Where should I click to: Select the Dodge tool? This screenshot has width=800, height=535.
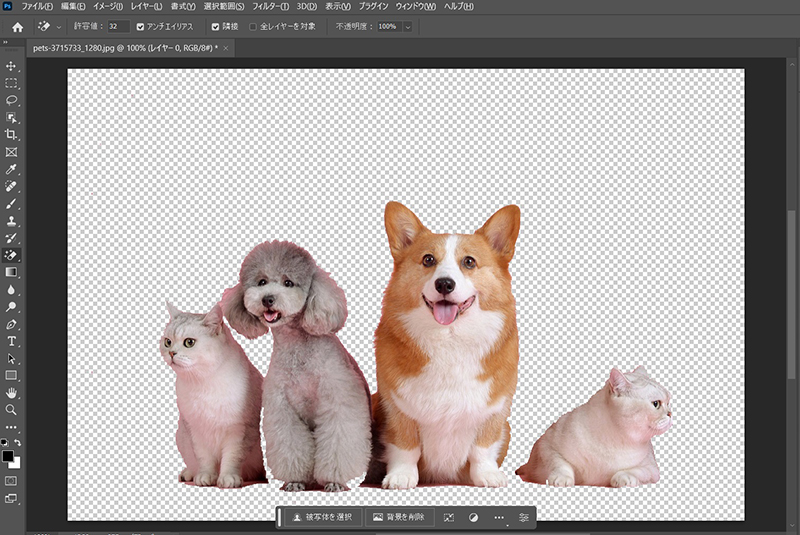click(x=11, y=307)
